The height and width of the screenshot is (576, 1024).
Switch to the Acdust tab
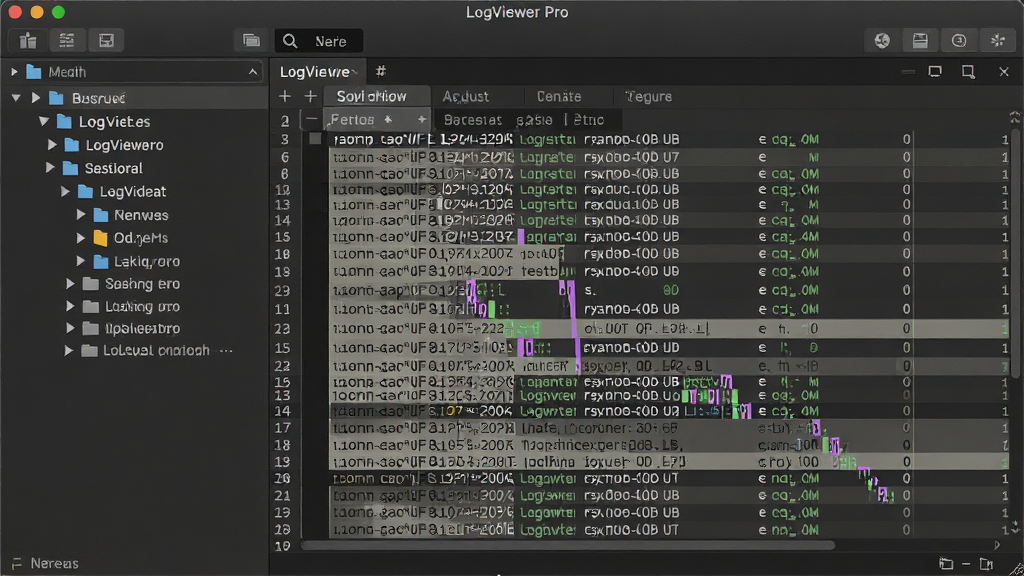coord(466,97)
